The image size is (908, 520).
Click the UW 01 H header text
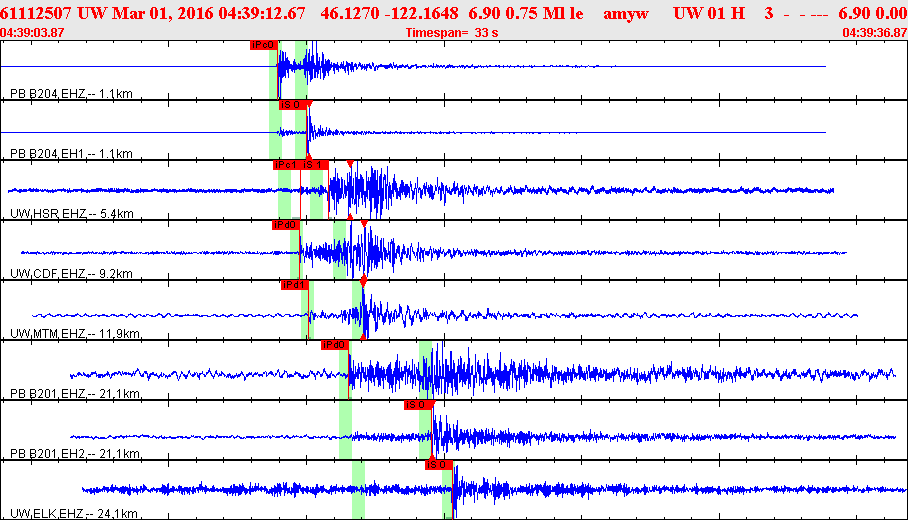click(709, 13)
